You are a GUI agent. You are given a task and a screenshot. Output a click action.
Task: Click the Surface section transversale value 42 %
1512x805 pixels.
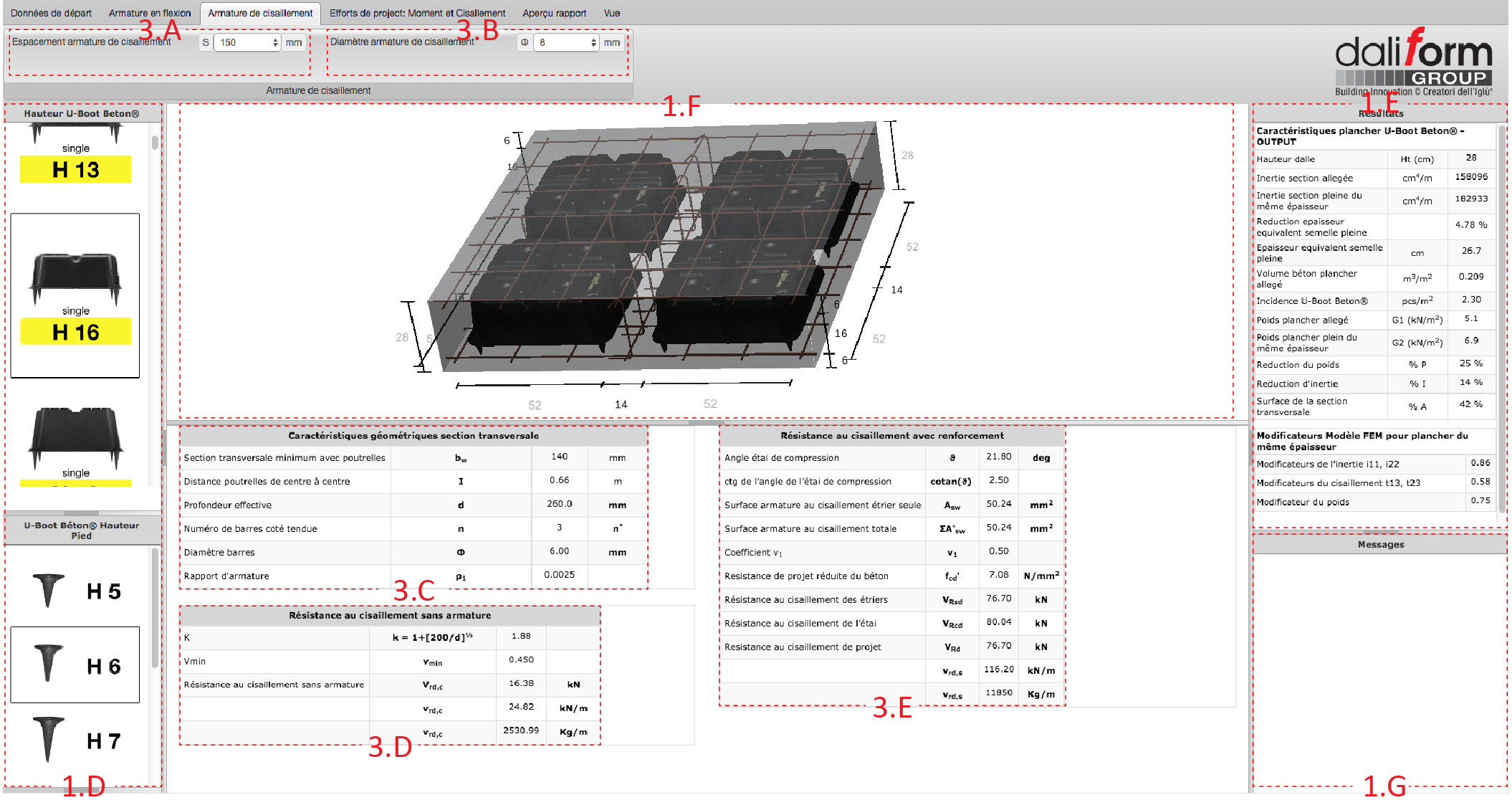(x=1470, y=404)
